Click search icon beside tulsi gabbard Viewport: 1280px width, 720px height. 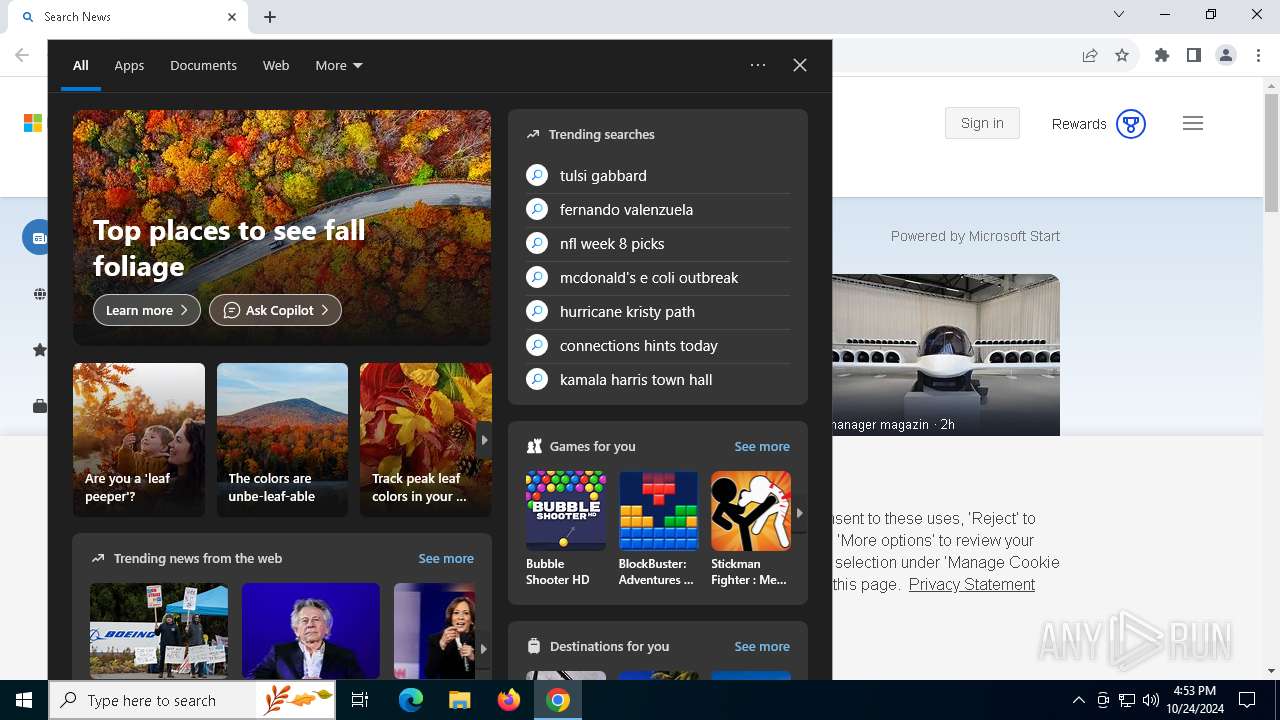[537, 175]
